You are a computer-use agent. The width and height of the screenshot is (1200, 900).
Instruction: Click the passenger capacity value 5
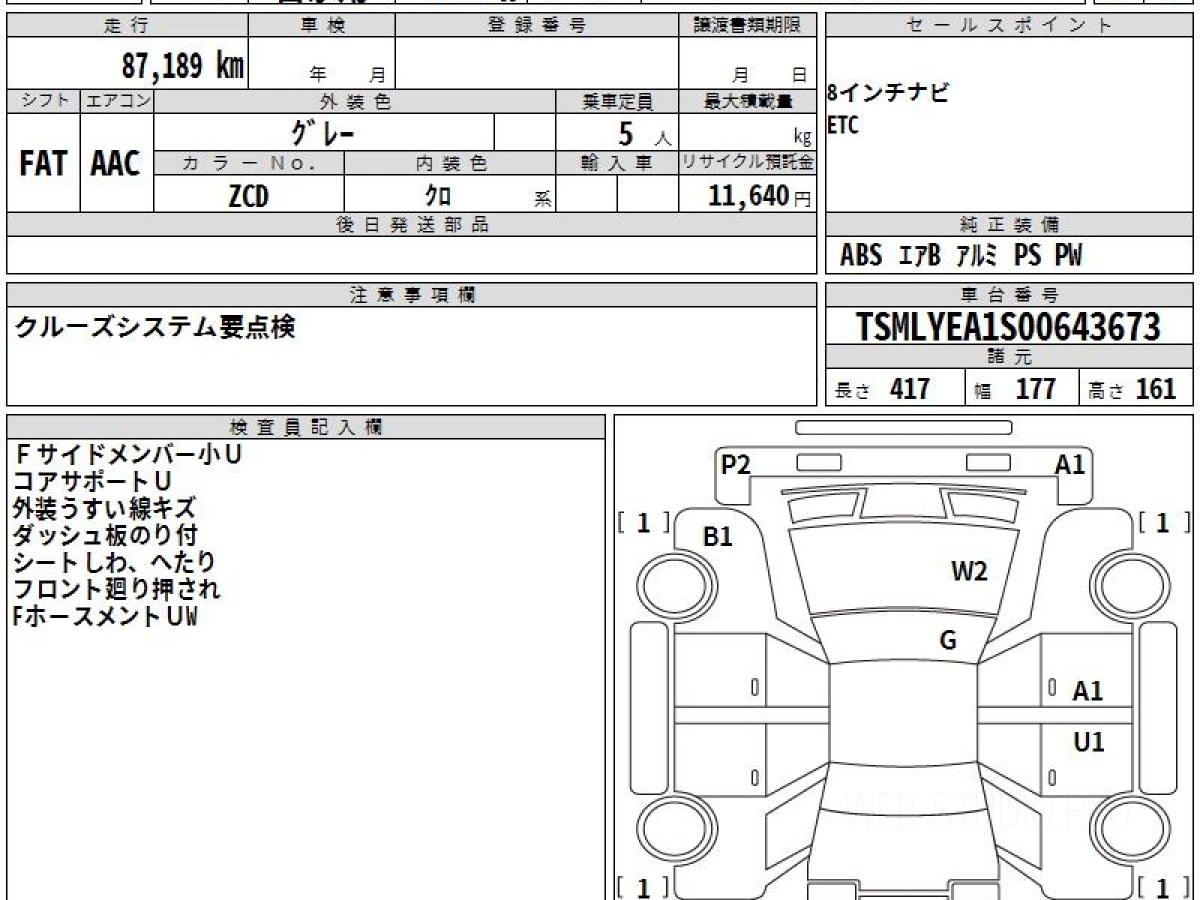pyautogui.click(x=626, y=133)
